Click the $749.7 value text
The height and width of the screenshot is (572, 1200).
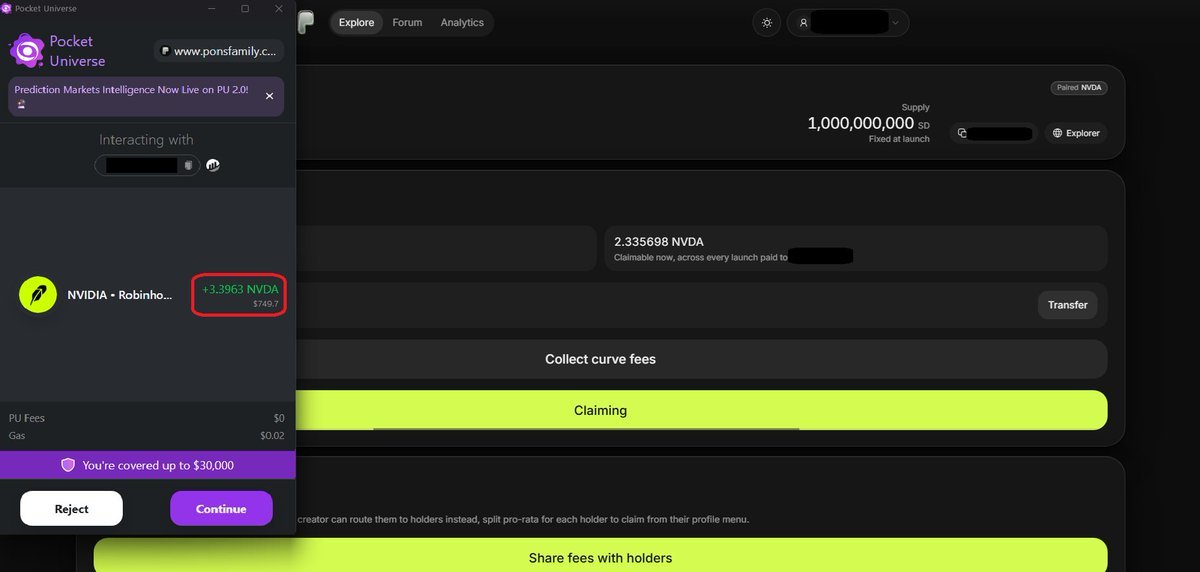[x=266, y=303]
